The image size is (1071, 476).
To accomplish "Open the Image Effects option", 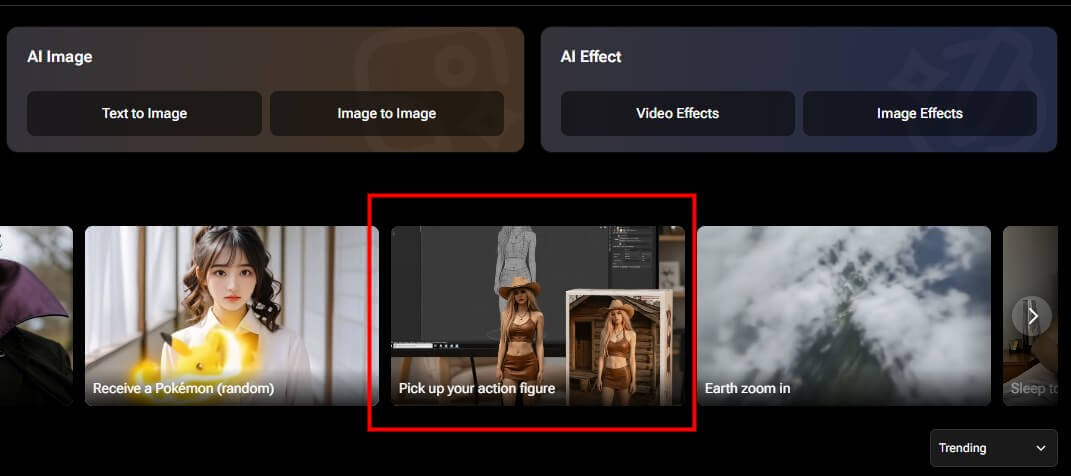I will click(x=919, y=113).
